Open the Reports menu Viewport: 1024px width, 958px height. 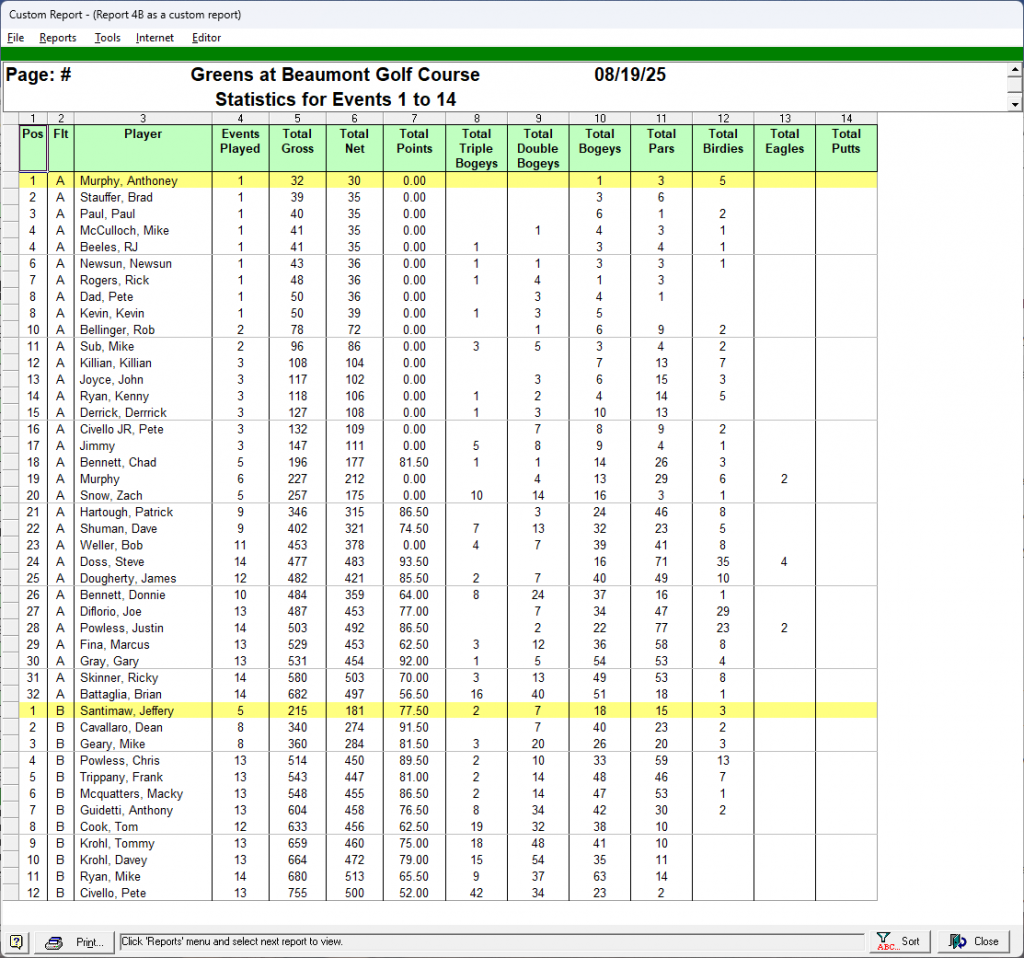click(x=58, y=38)
